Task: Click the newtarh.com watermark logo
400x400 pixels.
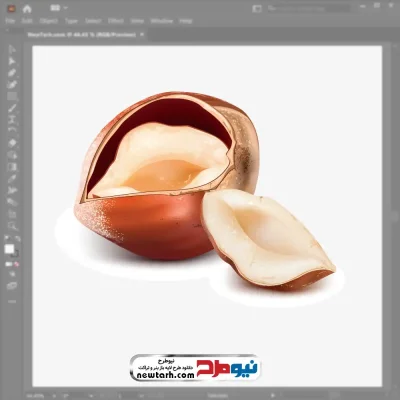Action: pos(194,368)
